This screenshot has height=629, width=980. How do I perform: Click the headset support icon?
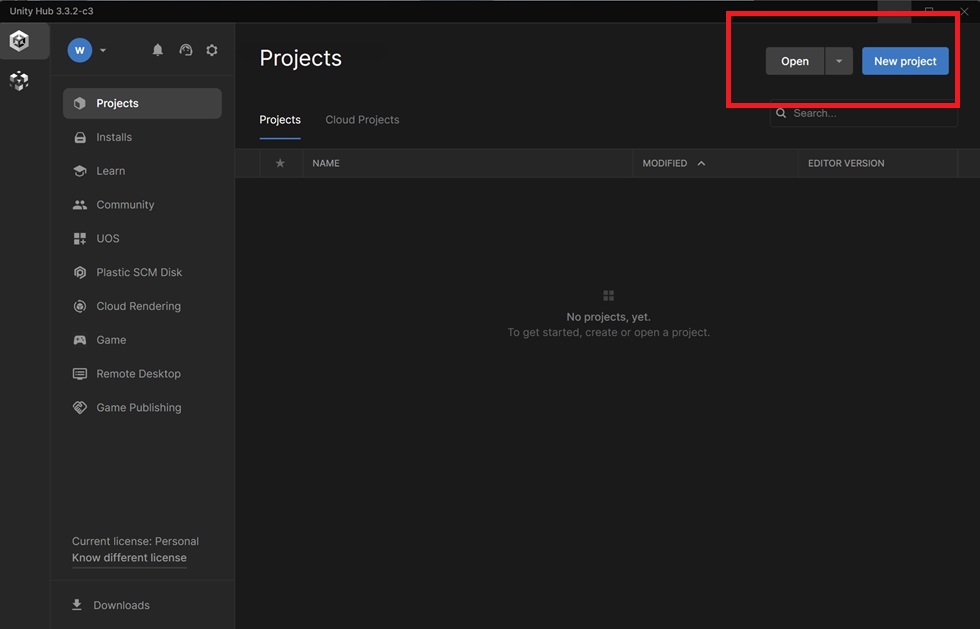click(x=186, y=50)
